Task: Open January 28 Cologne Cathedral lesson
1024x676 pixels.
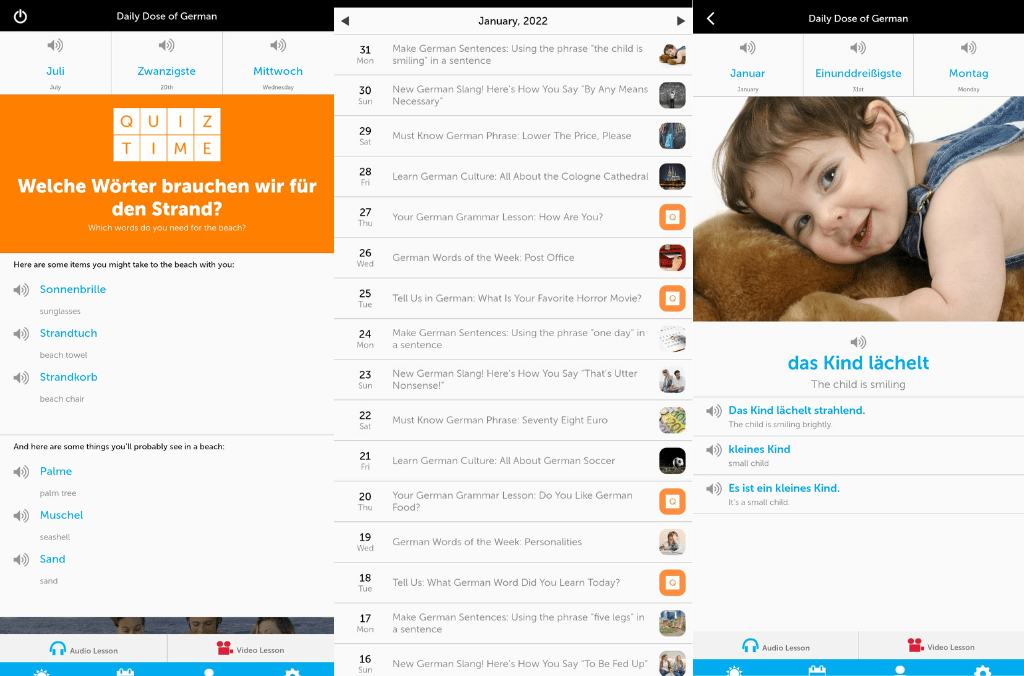Action: [520, 176]
